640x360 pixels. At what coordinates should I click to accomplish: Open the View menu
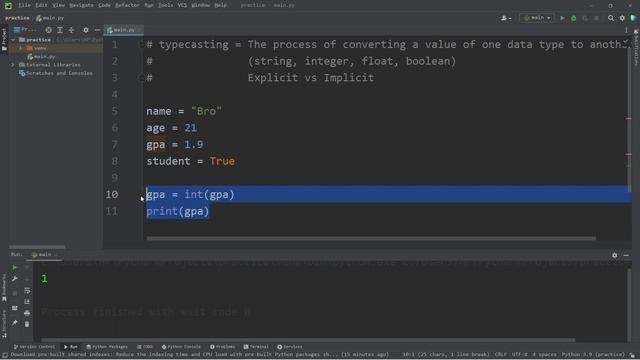click(x=59, y=5)
